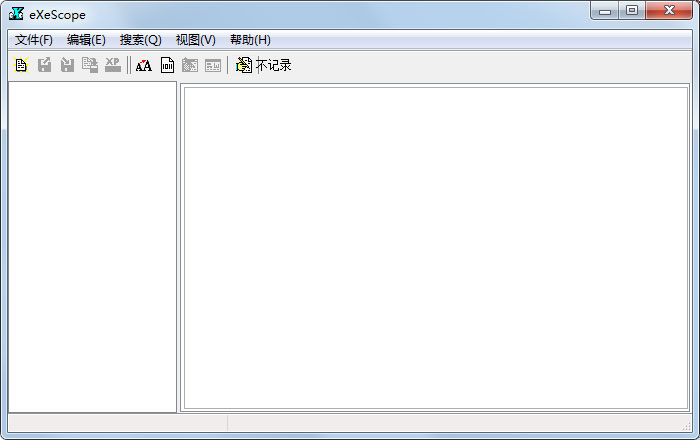
Task: Open font settings via the AA icon
Action: (144, 65)
